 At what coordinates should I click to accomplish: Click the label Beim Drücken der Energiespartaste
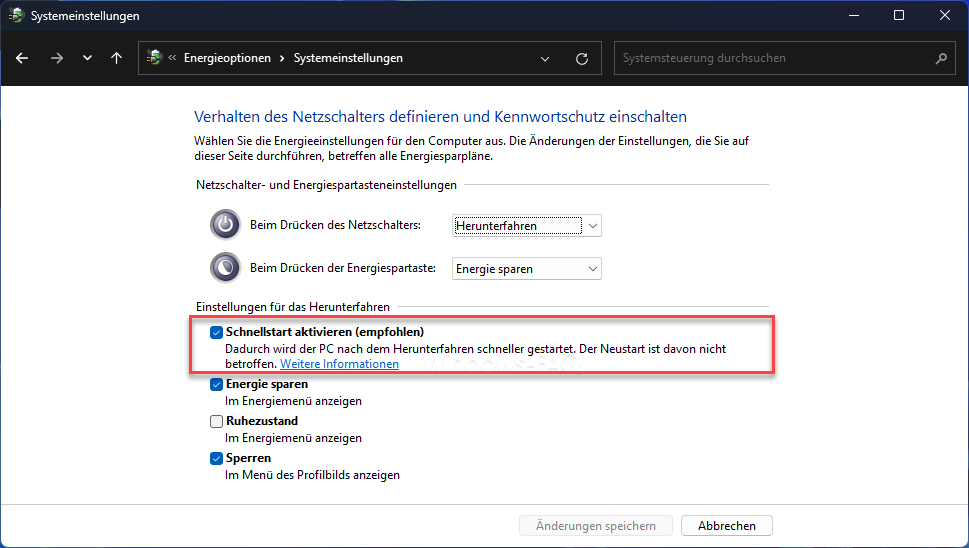coord(343,268)
